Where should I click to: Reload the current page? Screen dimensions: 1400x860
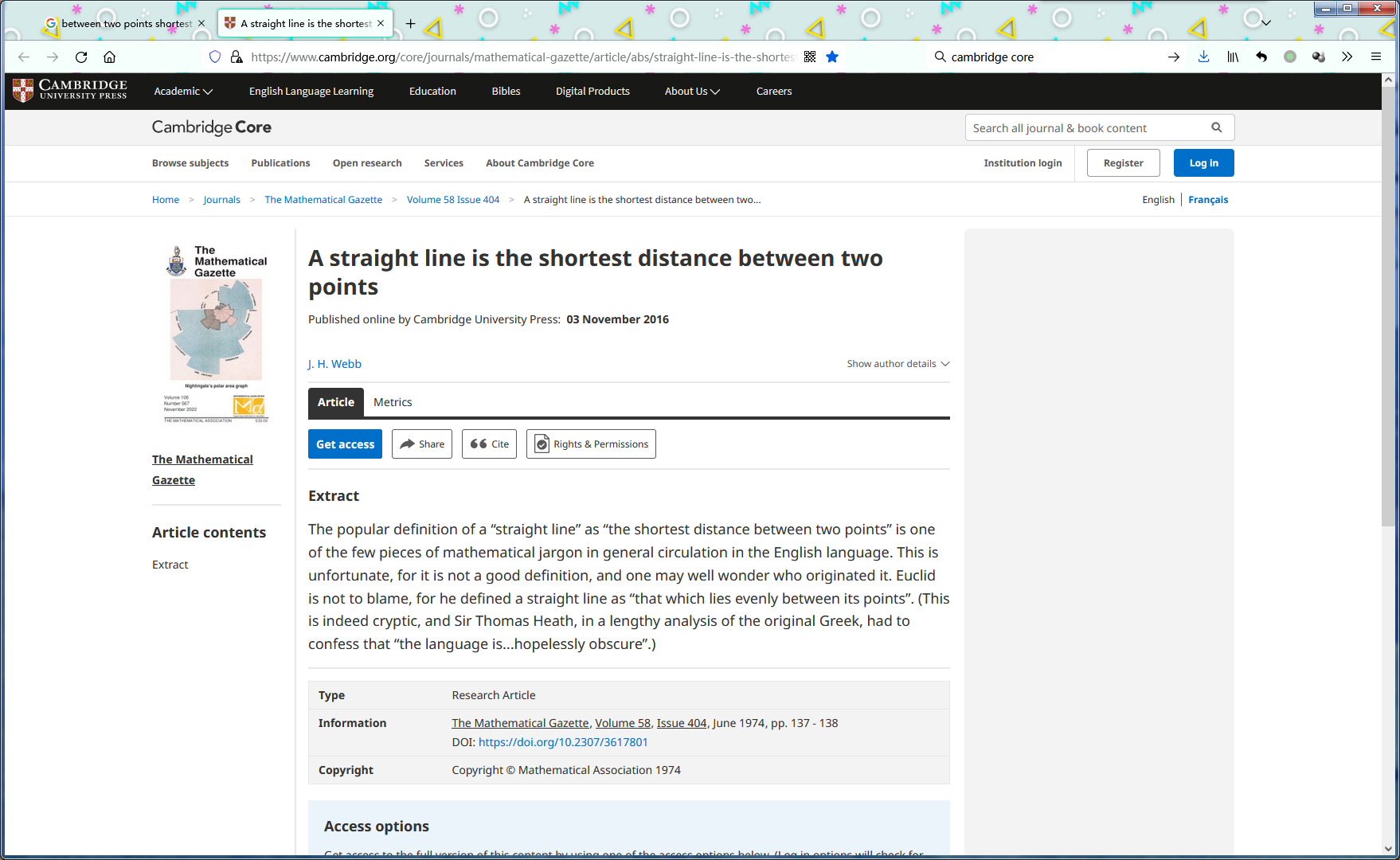tap(81, 57)
